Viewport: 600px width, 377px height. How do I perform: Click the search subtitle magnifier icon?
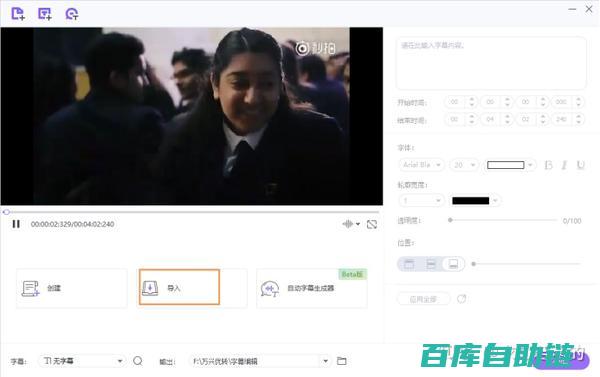pos(138,361)
